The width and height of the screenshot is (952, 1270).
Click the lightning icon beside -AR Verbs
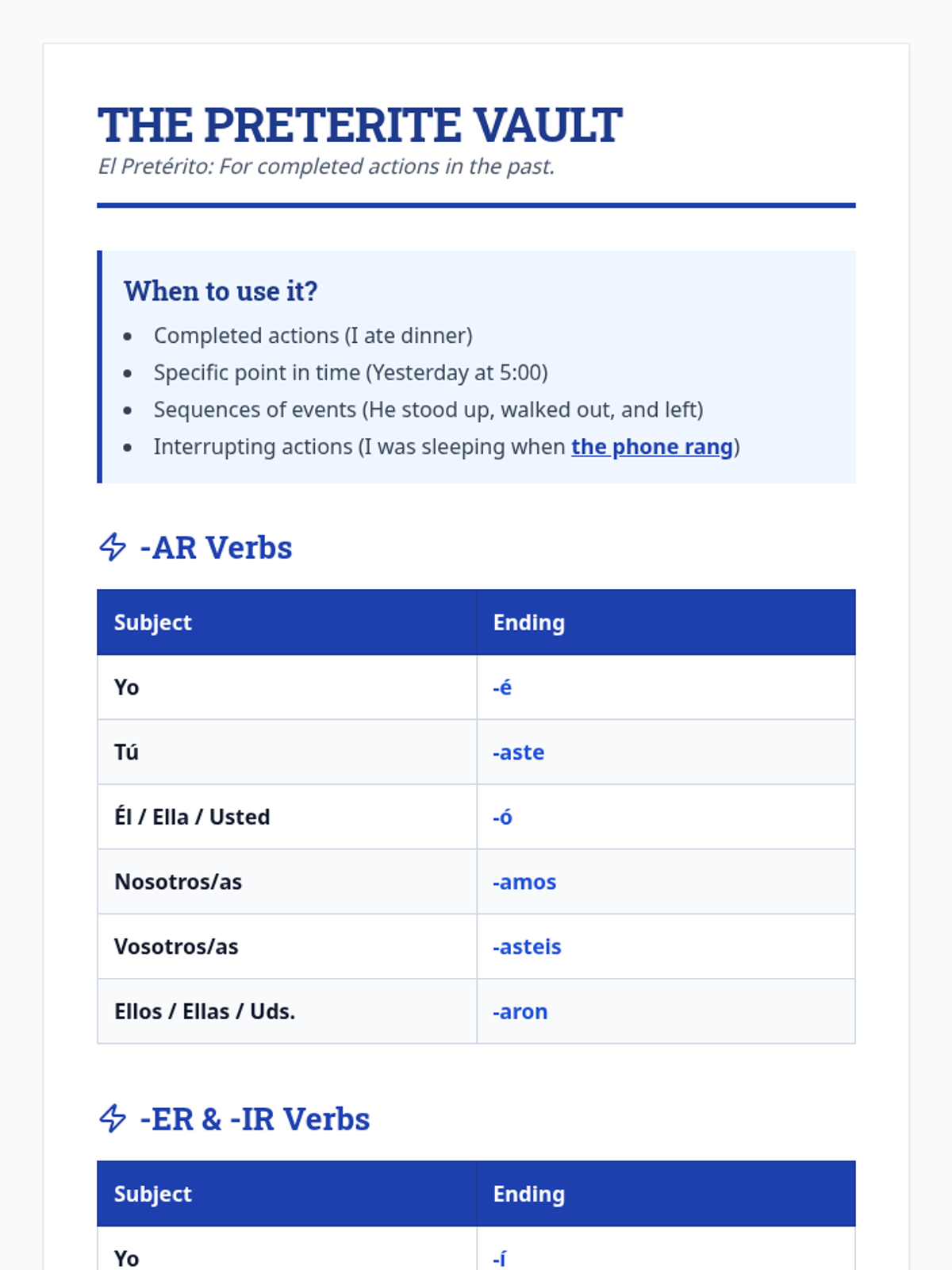point(113,547)
